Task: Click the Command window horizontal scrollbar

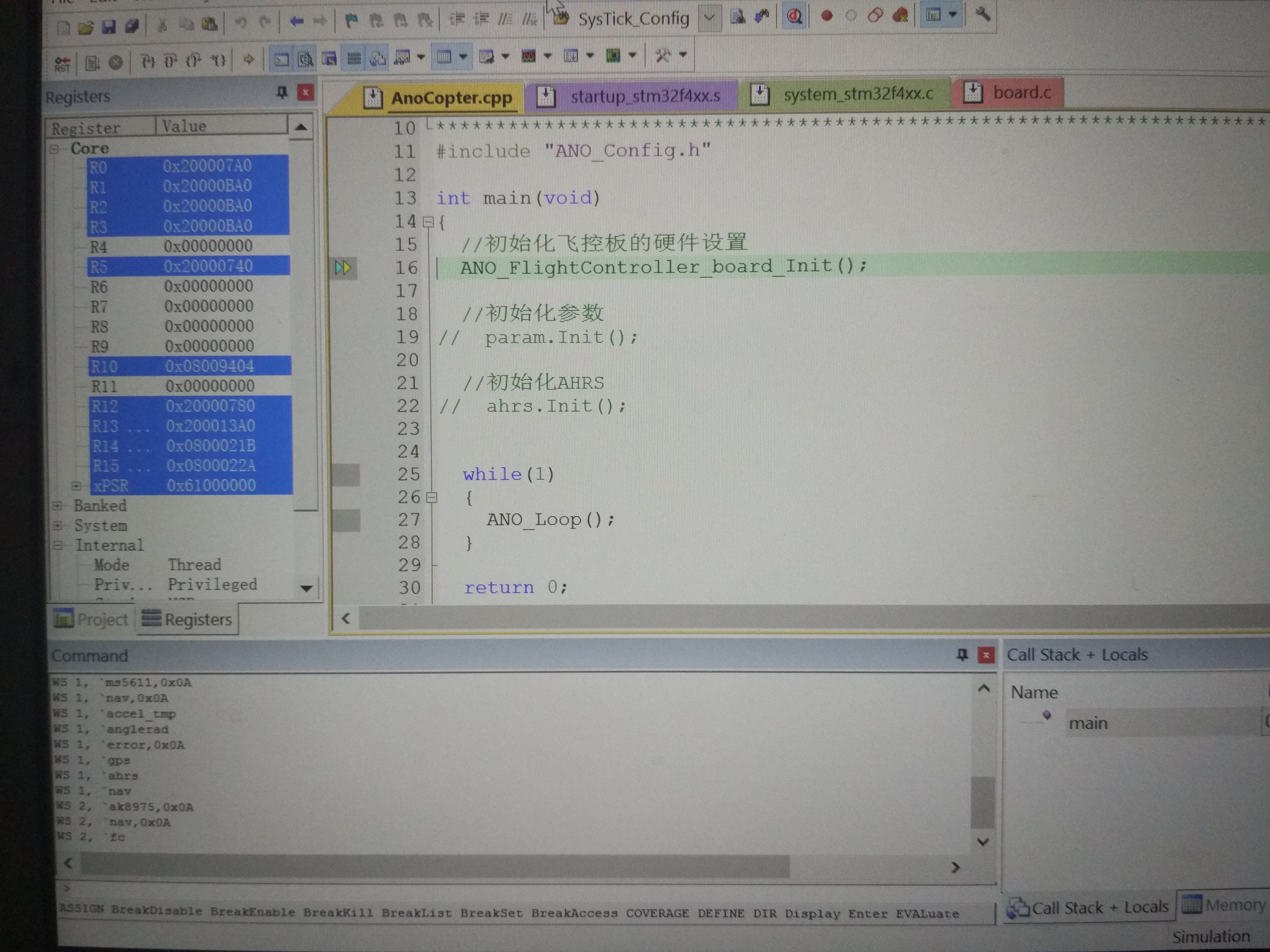Action: (x=434, y=865)
